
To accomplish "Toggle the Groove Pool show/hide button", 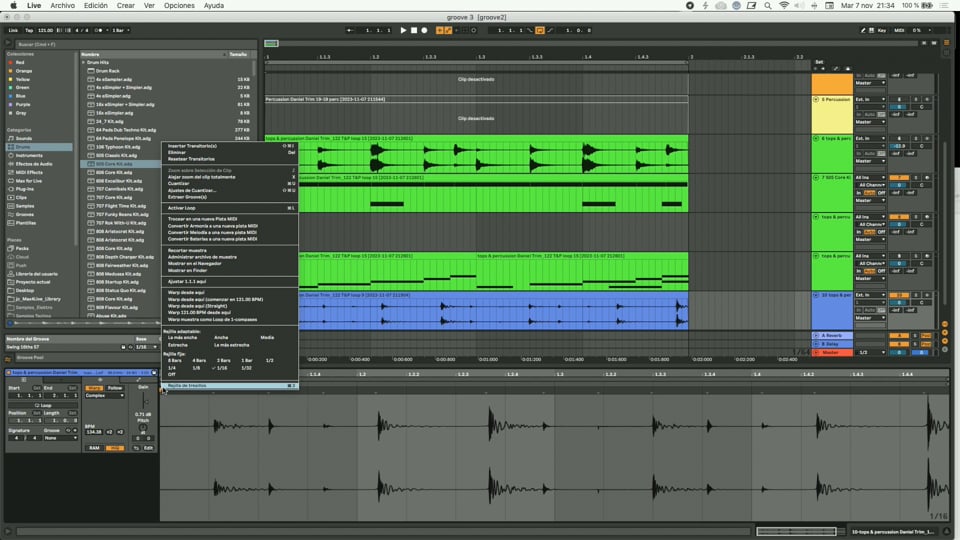I will pos(8,359).
